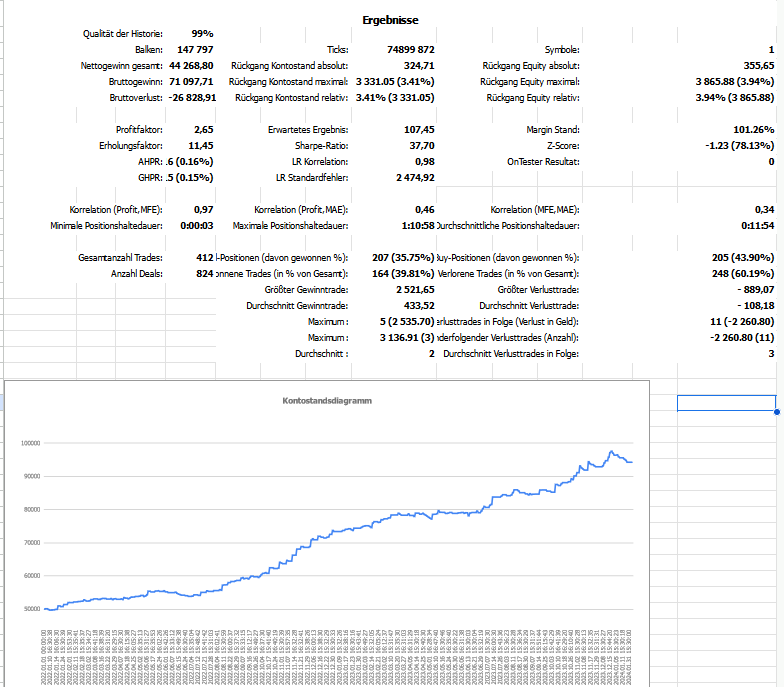Click the Profitfaktor value 2,65
The width and height of the screenshot is (784, 687).
pos(204,130)
